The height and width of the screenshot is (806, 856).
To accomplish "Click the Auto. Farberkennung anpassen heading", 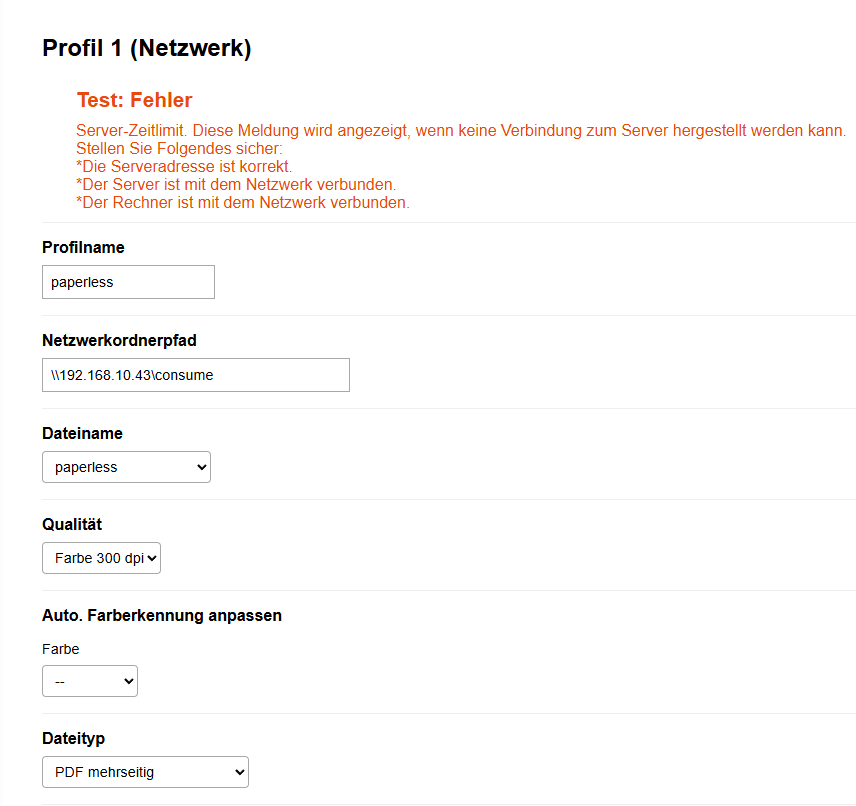I will (161, 615).
